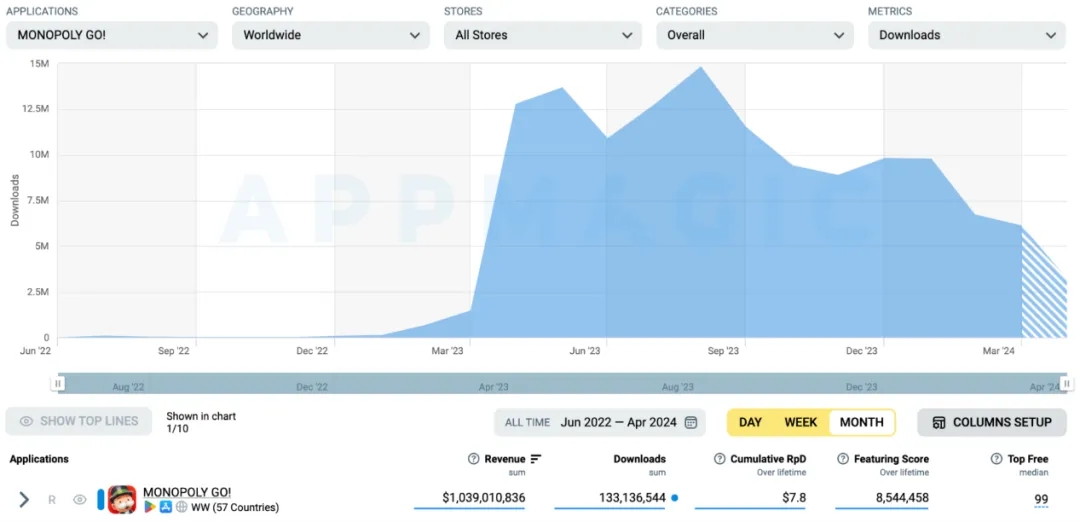This screenshot has width=1080, height=522.
Task: Click the help icon next to Featuring Score
Action: (843, 459)
